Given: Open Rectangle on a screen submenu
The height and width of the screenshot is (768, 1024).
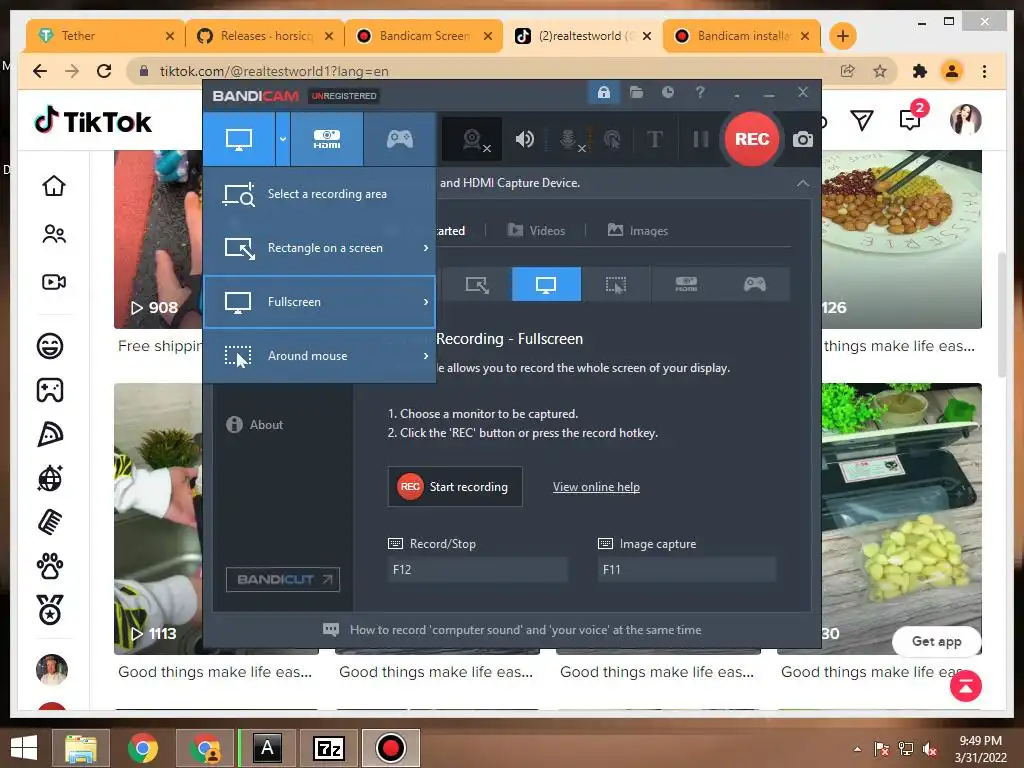Looking at the screenshot, I should pos(319,248).
